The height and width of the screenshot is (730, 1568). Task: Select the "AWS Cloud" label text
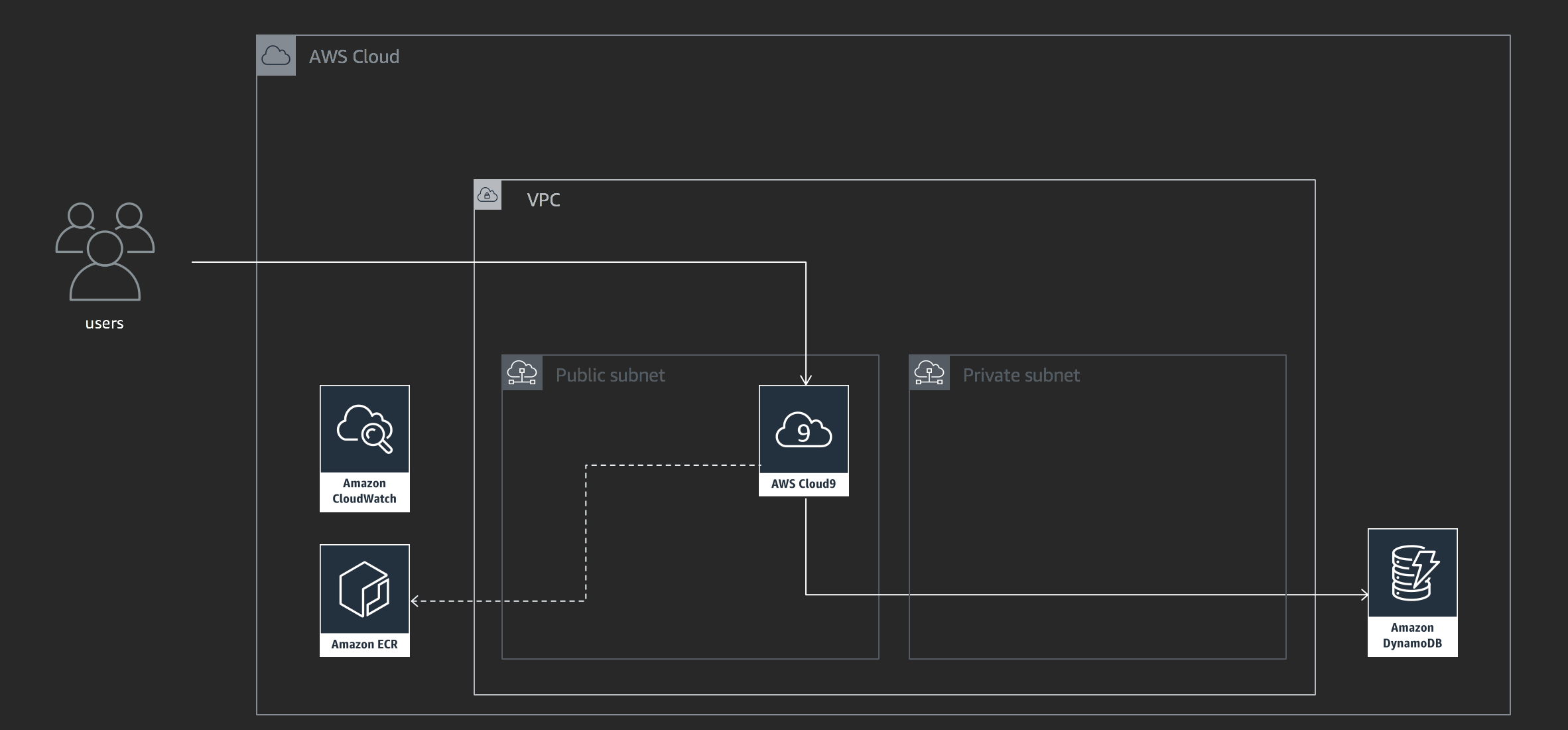pyautogui.click(x=354, y=57)
